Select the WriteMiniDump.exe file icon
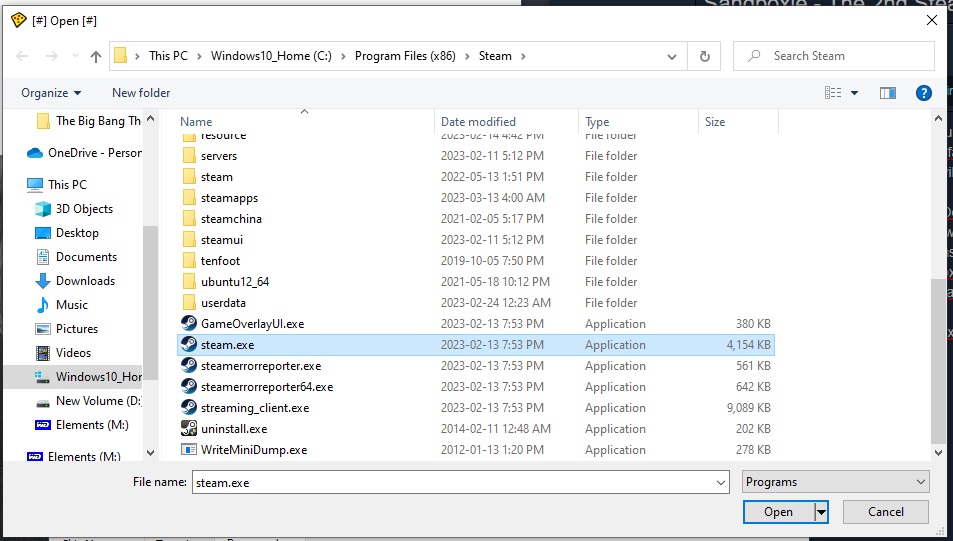The image size is (953, 541). tap(189, 450)
